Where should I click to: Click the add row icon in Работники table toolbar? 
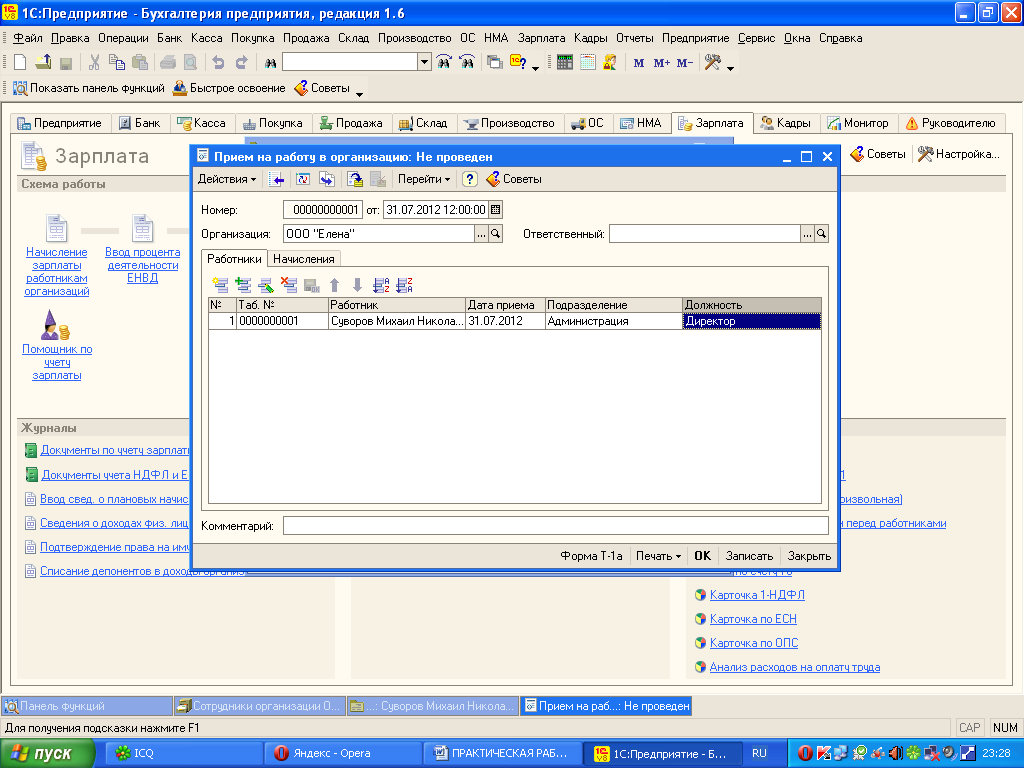click(220, 285)
